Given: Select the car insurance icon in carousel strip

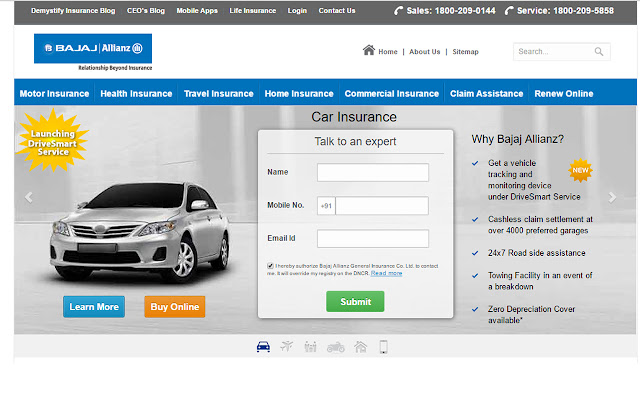Looking at the screenshot, I should [263, 347].
